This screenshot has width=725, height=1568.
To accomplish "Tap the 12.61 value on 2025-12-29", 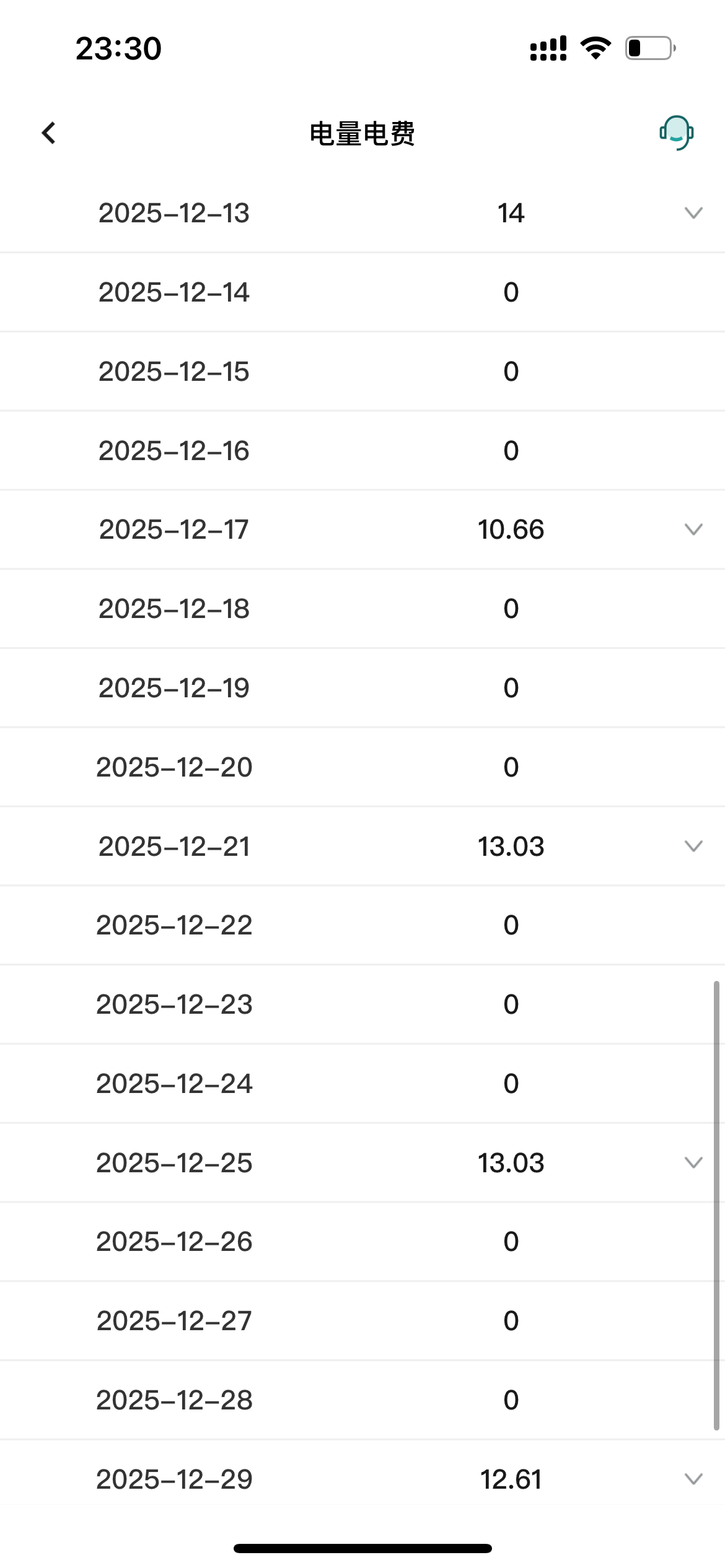I will [511, 1479].
